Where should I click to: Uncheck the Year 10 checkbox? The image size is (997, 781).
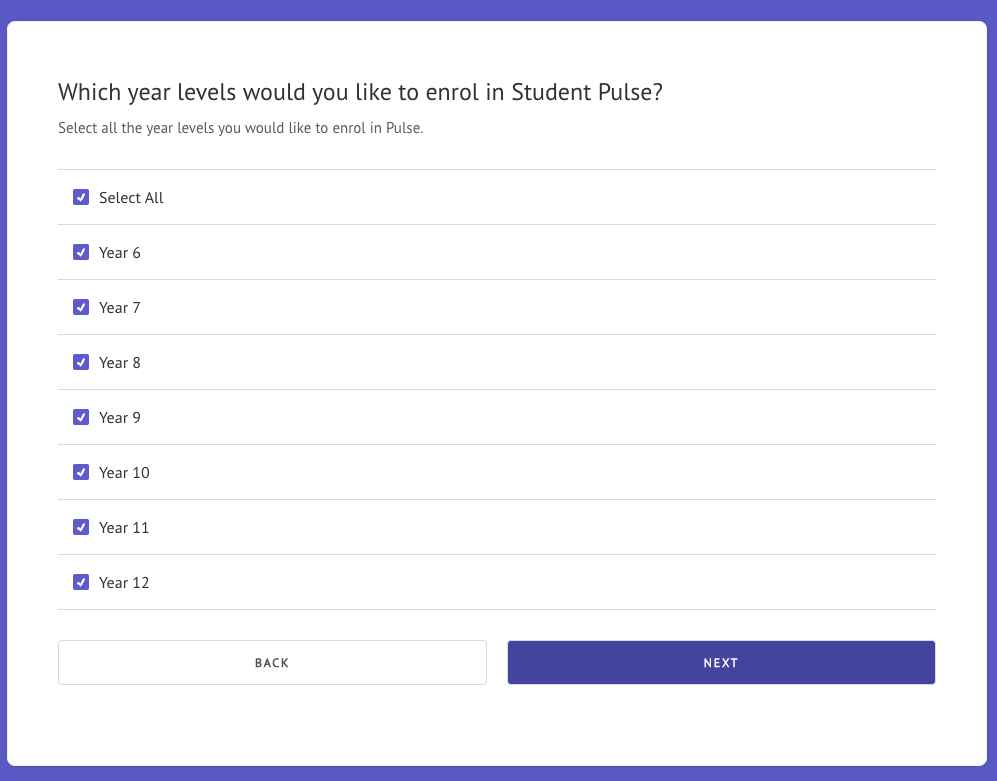coord(81,473)
